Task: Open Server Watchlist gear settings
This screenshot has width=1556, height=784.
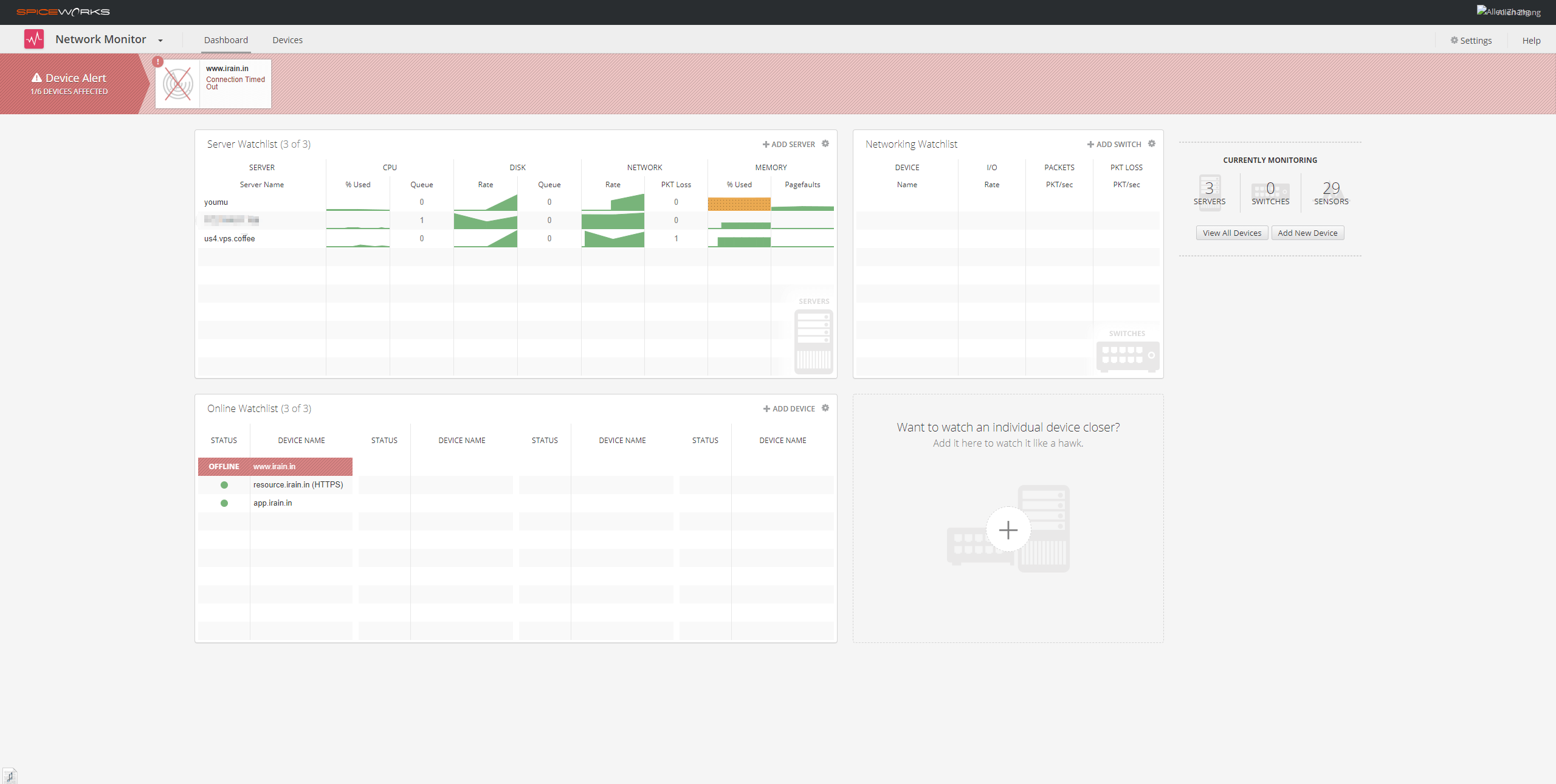Action: click(825, 144)
